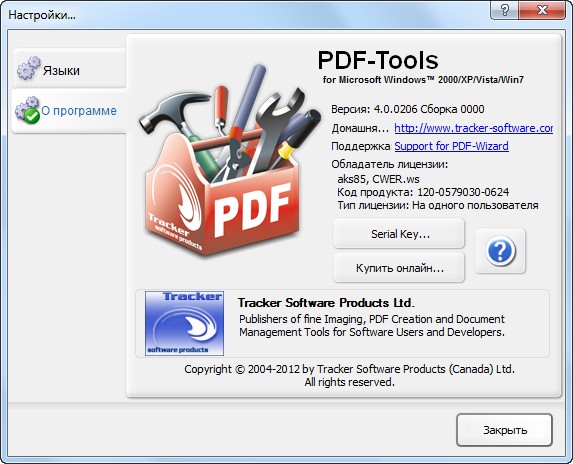Viewport: 573px width, 464px height.
Task: Click the Купить онлайн... button
Action: 399,268
